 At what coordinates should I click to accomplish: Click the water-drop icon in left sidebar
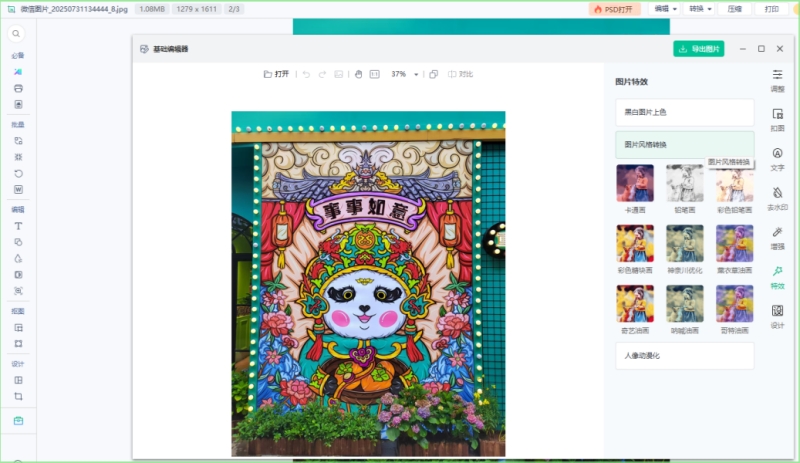pyautogui.click(x=18, y=258)
